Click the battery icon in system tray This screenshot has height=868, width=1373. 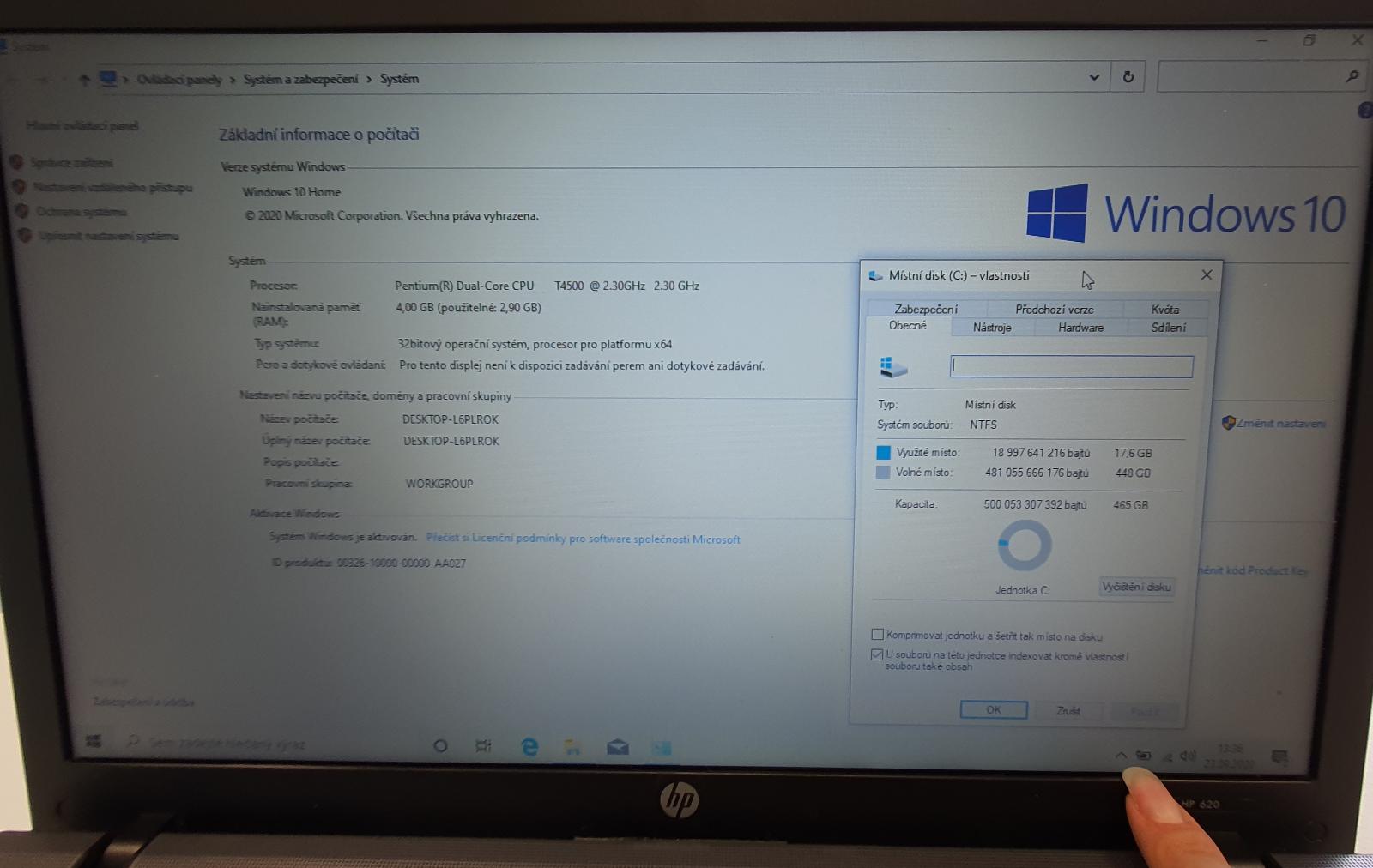tap(1143, 755)
